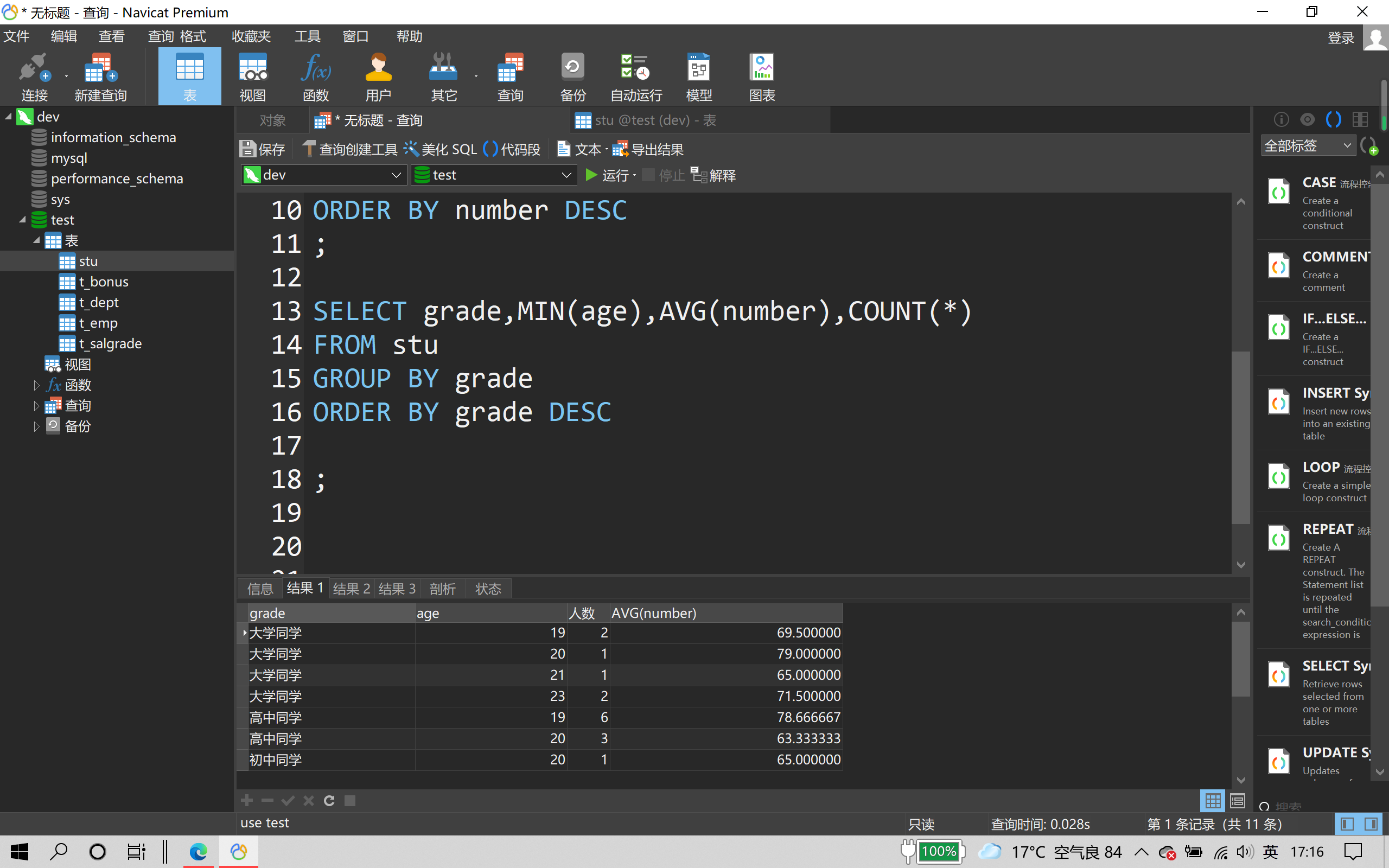Image resolution: width=1389 pixels, height=868 pixels.
Task: Open the 连接 connection tool
Action: coord(34,78)
